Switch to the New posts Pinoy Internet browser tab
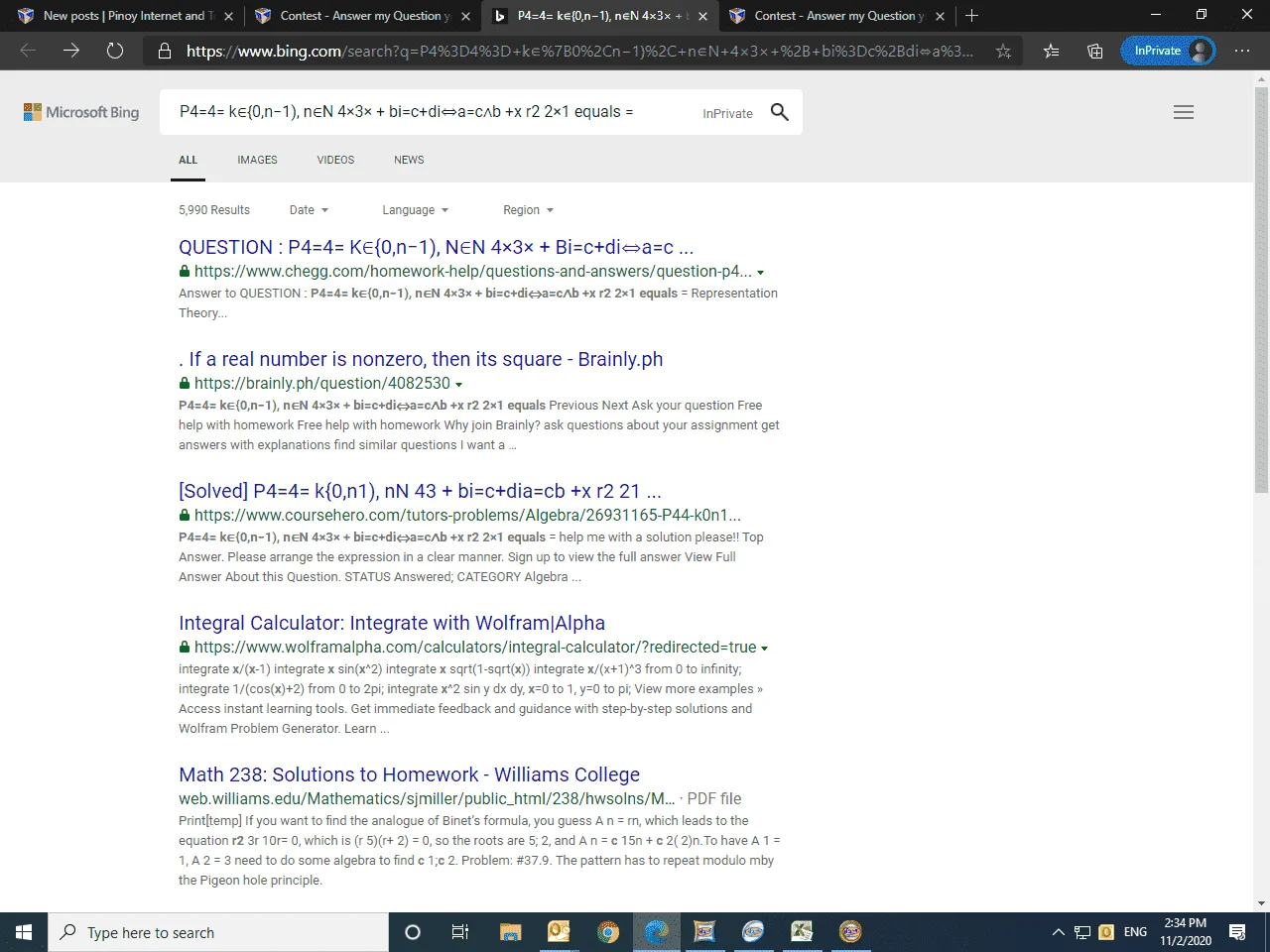The image size is (1270, 952). [123, 16]
